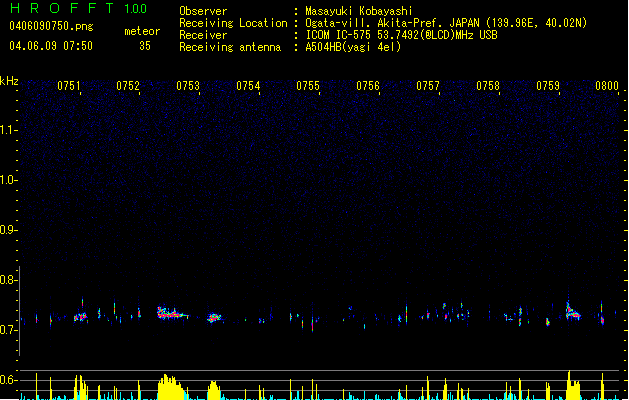Viewport: 629px width, 400px height.
Task: Click the 0753 time marker
Action: [x=188, y=86]
